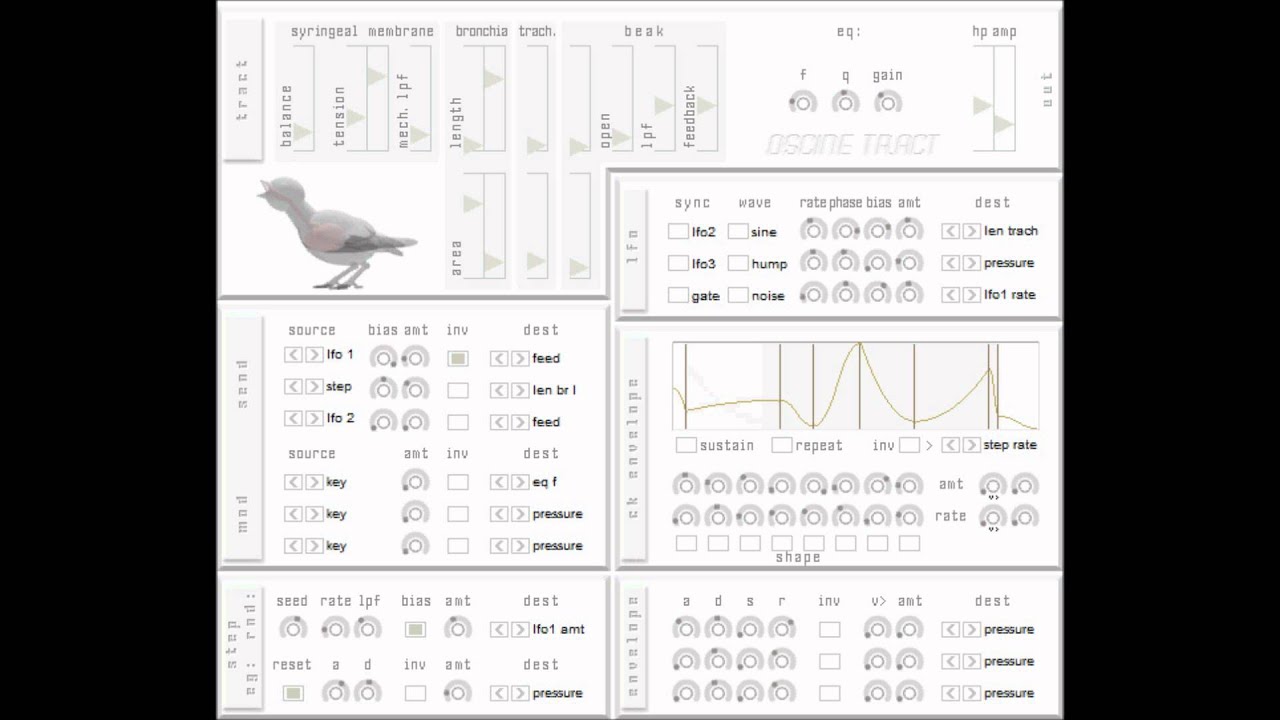Click the bias knob in the lfo2 sine row
1280x720 pixels.
coord(877,231)
